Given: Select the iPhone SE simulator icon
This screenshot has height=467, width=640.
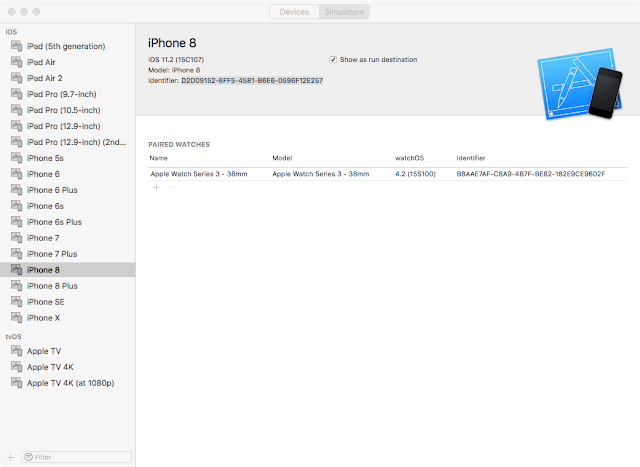Looking at the screenshot, I should click(16, 302).
